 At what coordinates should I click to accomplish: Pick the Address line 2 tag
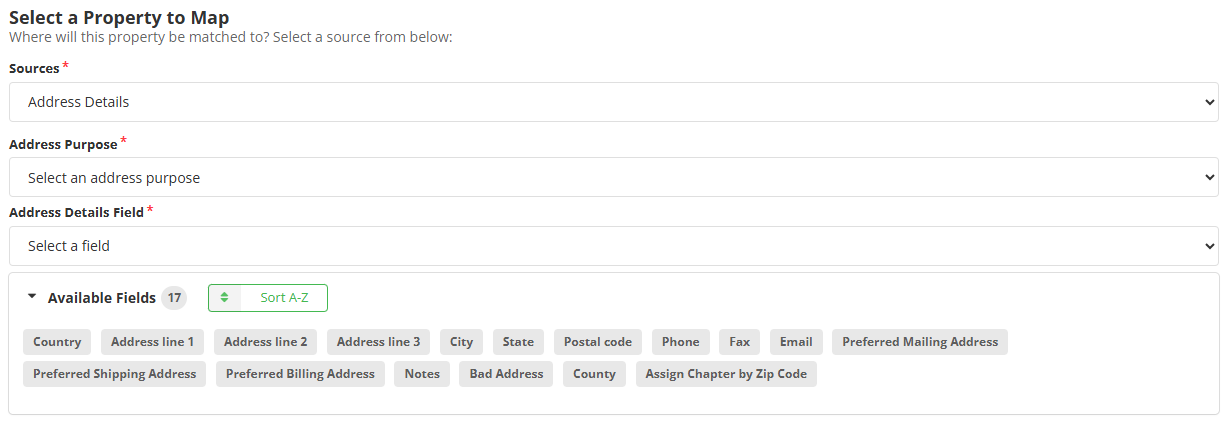coord(265,342)
